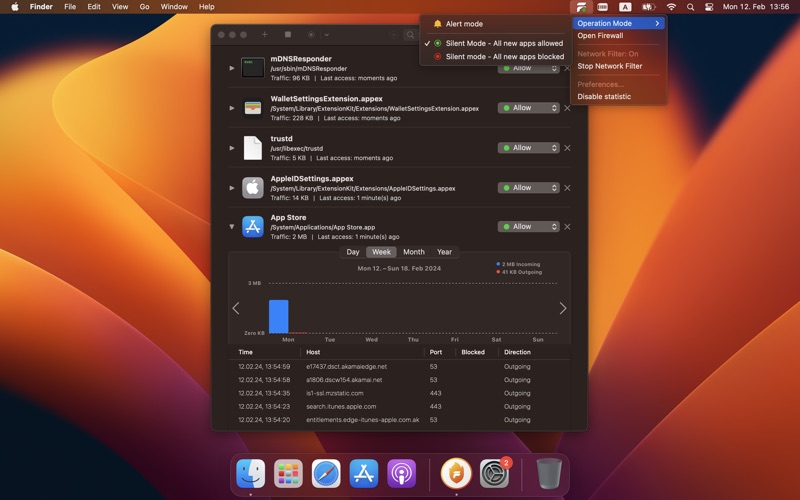Remove the App Store rule with X
The height and width of the screenshot is (500, 800).
pos(567,227)
